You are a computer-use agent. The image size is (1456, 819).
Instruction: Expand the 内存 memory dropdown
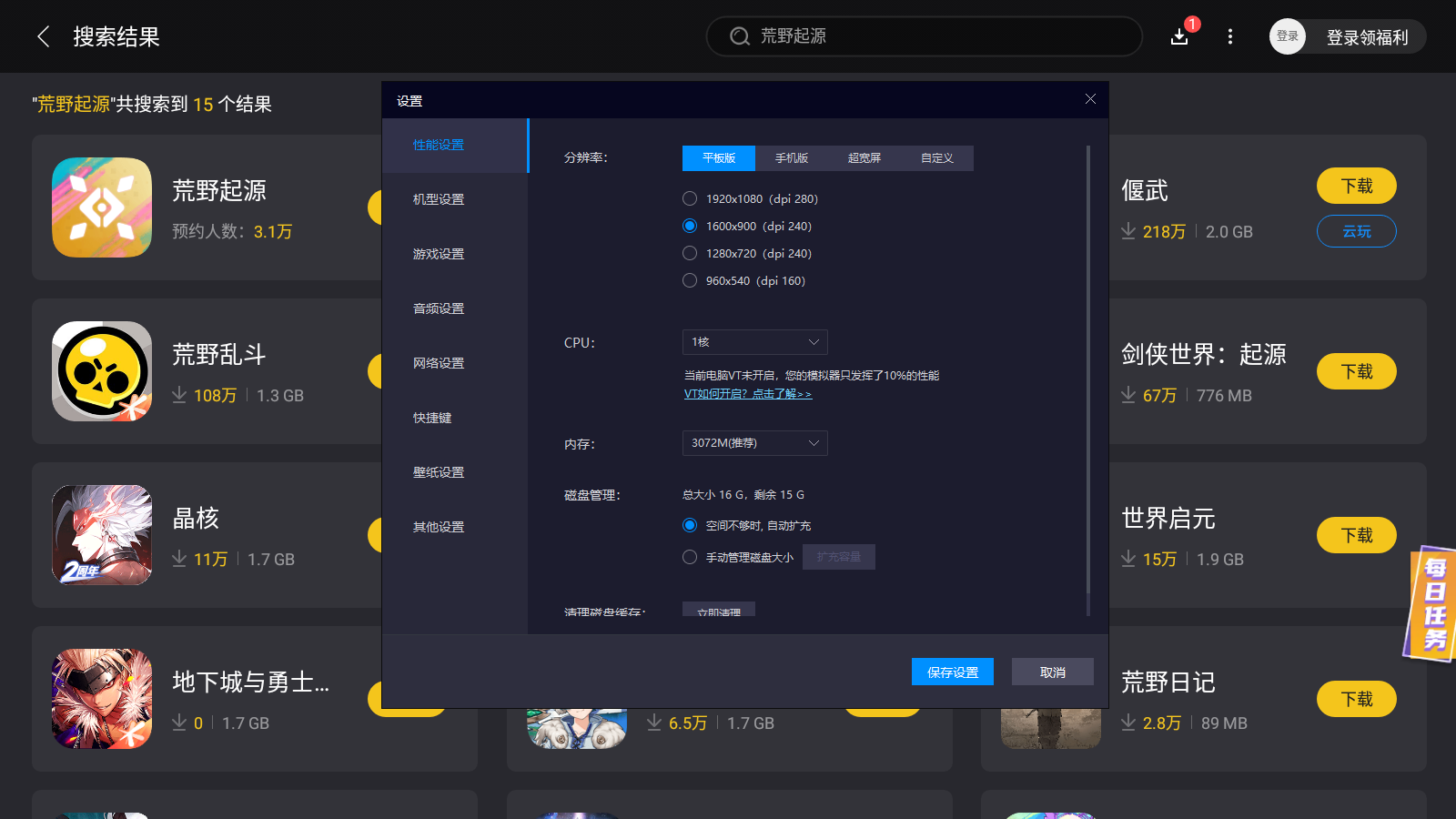(x=755, y=443)
